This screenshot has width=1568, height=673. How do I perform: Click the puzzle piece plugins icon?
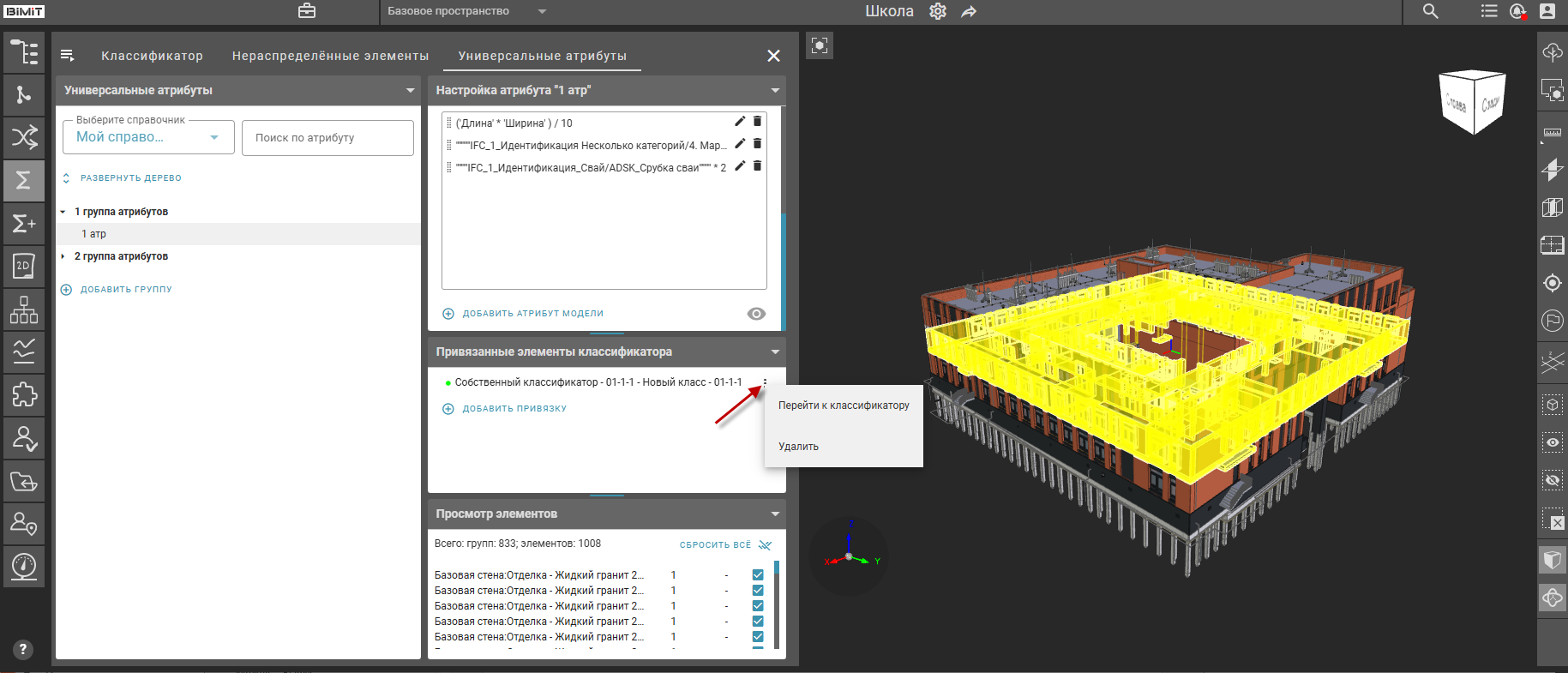coord(24,394)
